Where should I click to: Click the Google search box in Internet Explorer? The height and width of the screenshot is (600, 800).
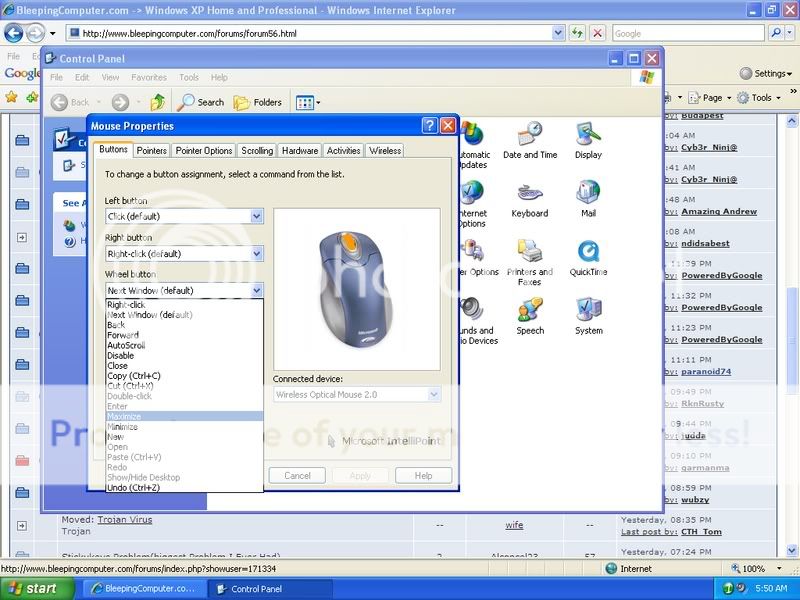688,34
